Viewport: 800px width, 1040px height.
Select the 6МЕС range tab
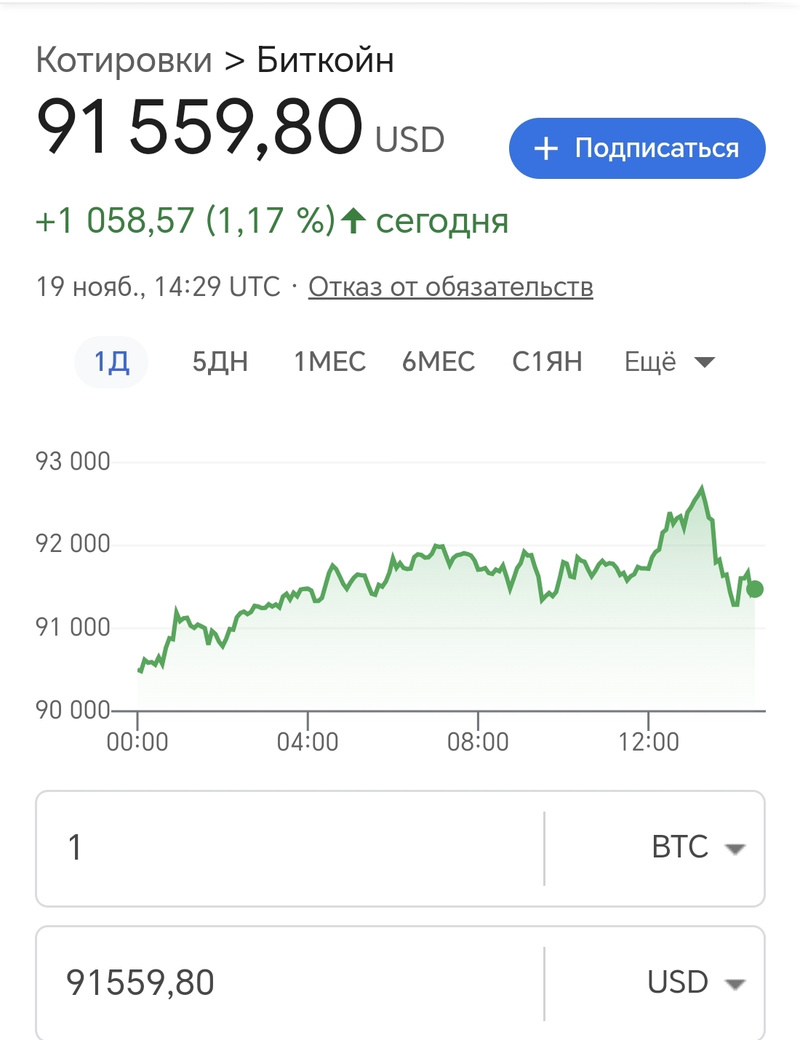[x=438, y=362]
